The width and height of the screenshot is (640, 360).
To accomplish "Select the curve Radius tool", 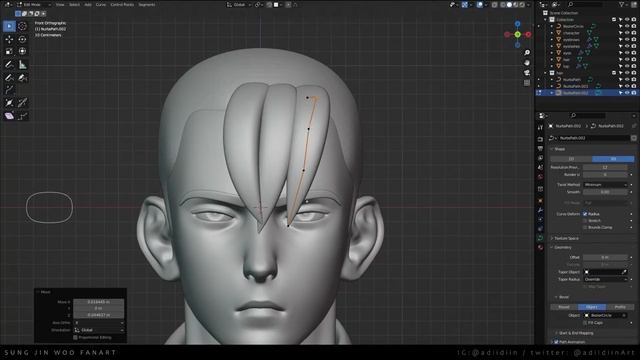I will pyautogui.click(x=9, y=103).
